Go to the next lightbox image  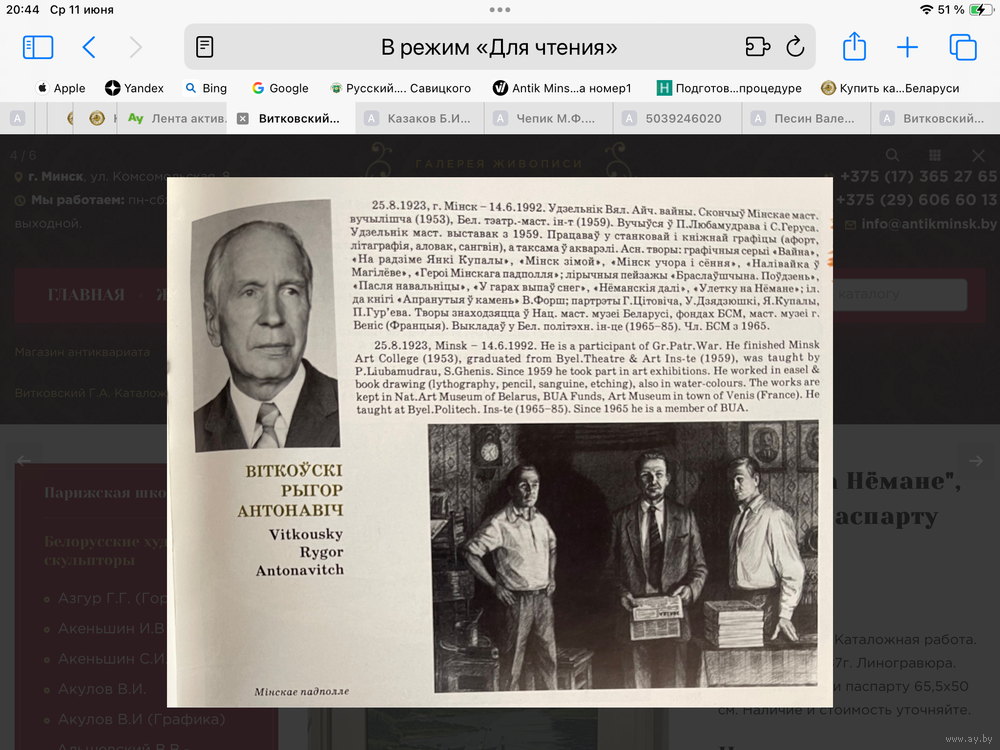[x=976, y=460]
